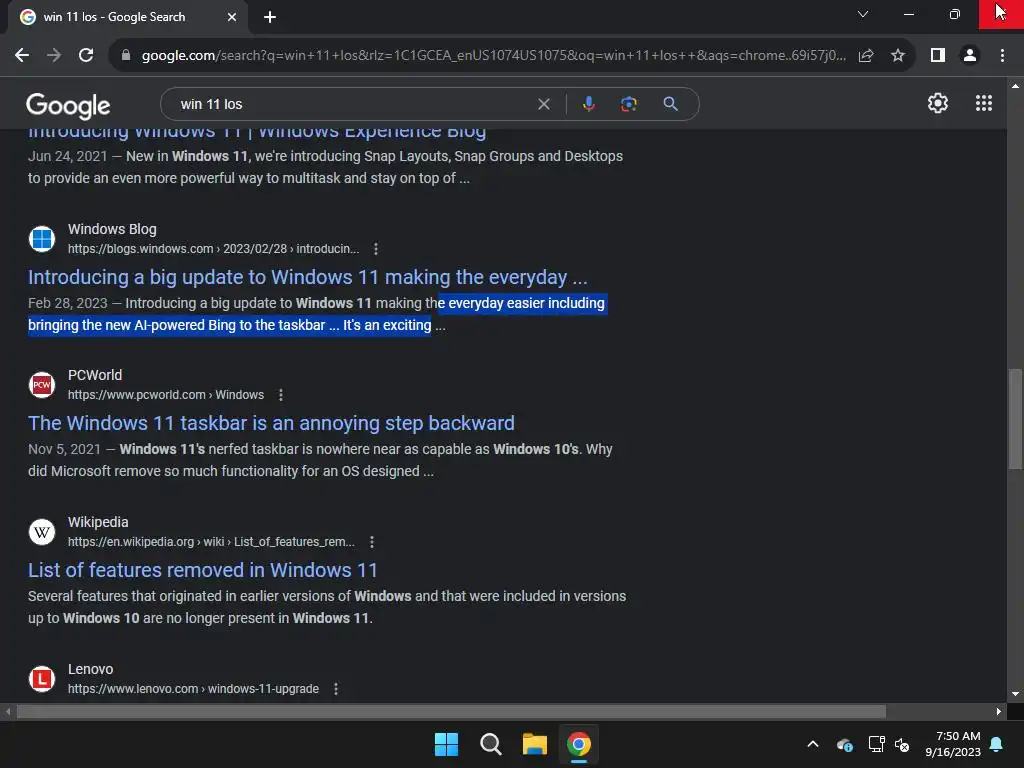Open the partially visible Windows Experience Blog link
The image size is (1024, 768).
pos(257,133)
